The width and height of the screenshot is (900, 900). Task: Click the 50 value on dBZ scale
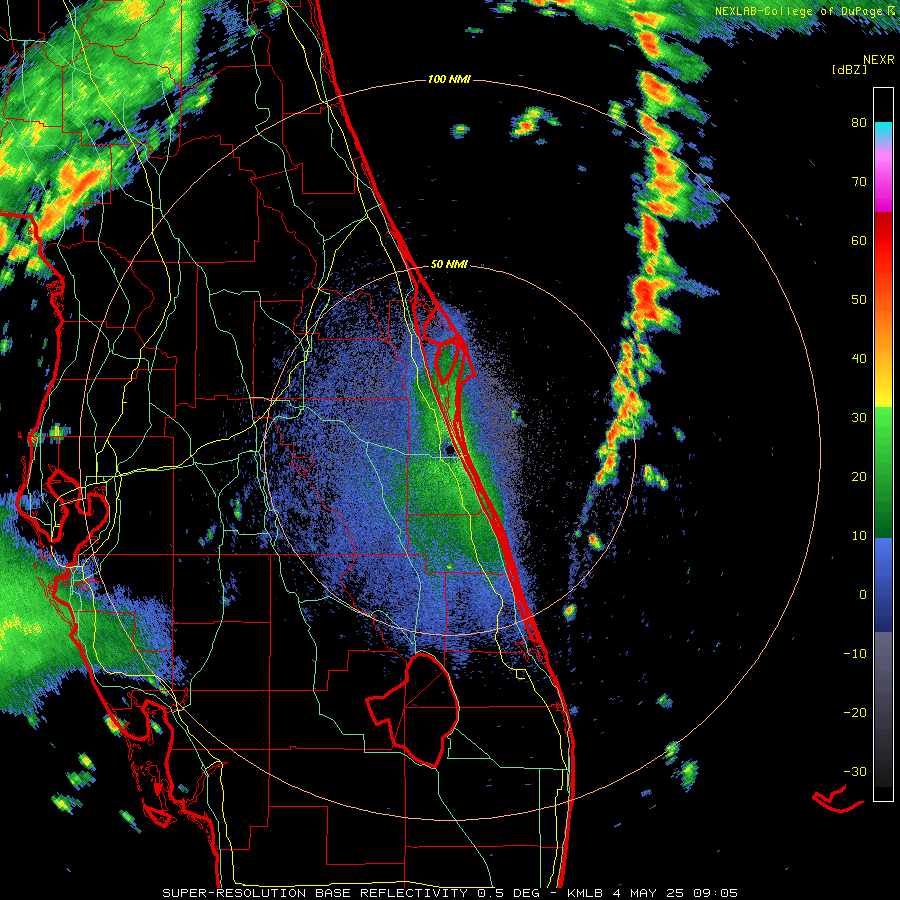(x=859, y=300)
